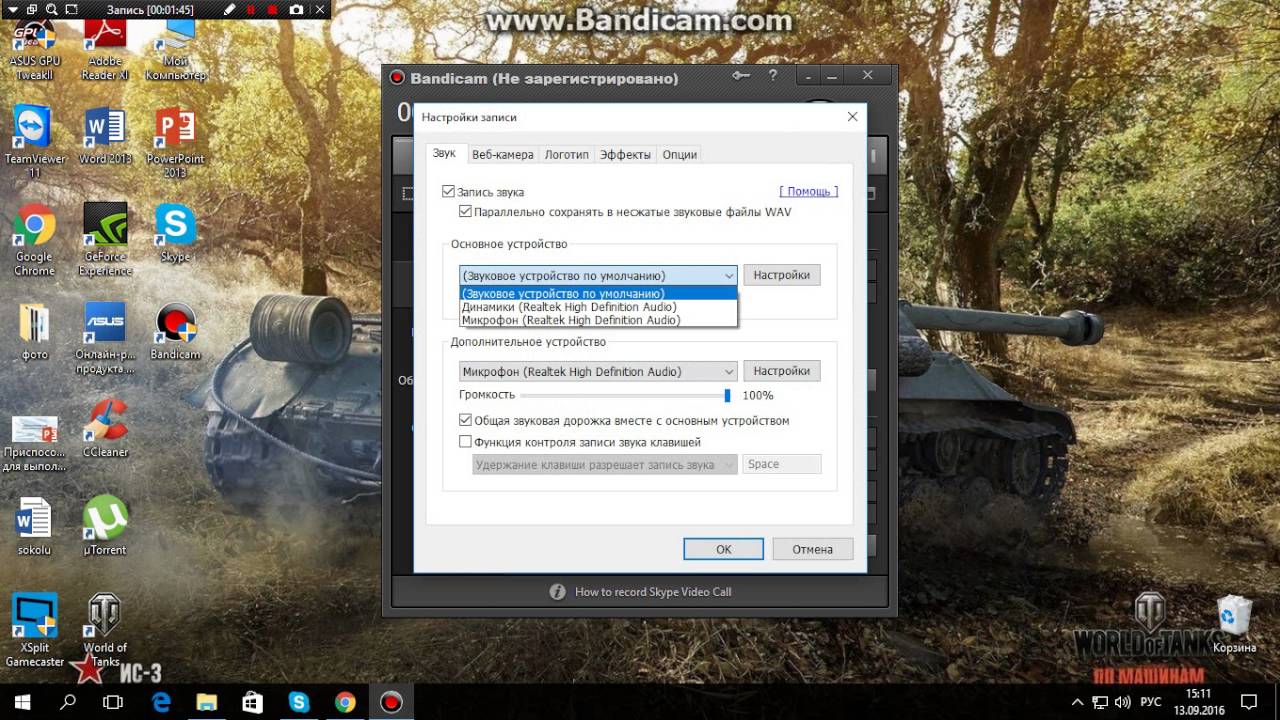
Task: Select the Skype desktop icon
Action: (x=175, y=232)
